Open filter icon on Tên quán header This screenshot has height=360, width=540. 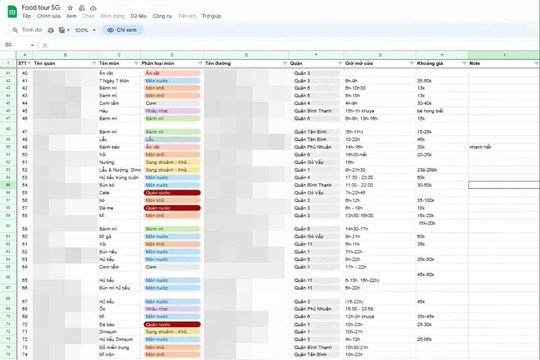coord(94,63)
